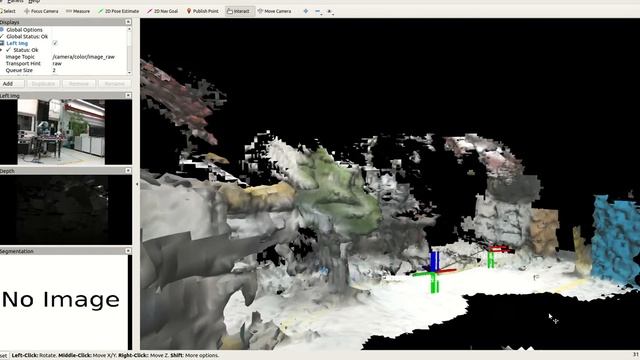Click the blue axis marker in 3D view
This screenshot has height=360, width=640.
(434, 261)
